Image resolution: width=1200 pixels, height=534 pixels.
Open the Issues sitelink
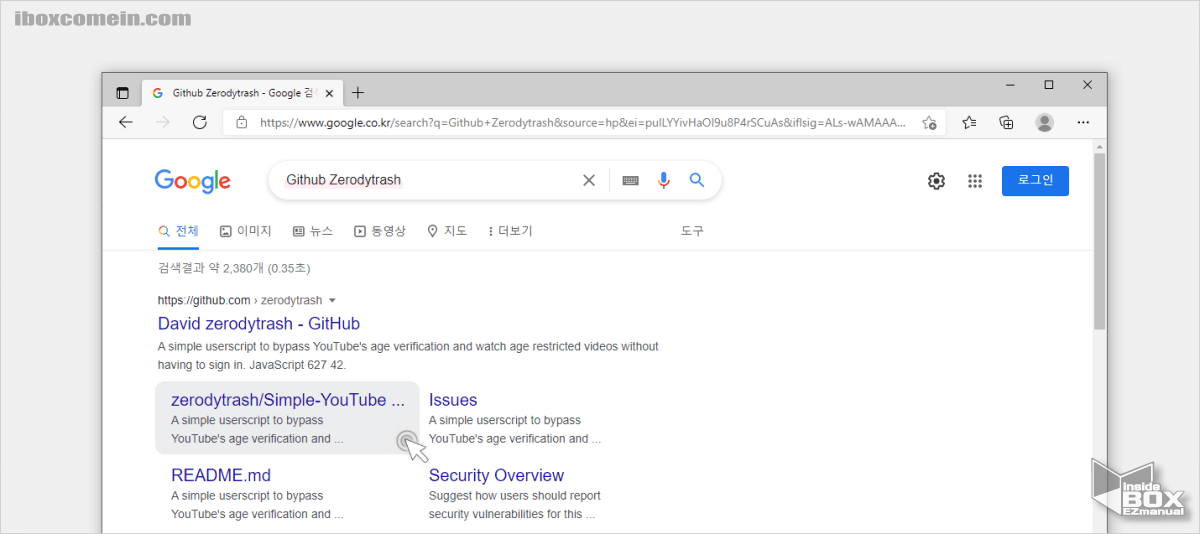tap(453, 400)
